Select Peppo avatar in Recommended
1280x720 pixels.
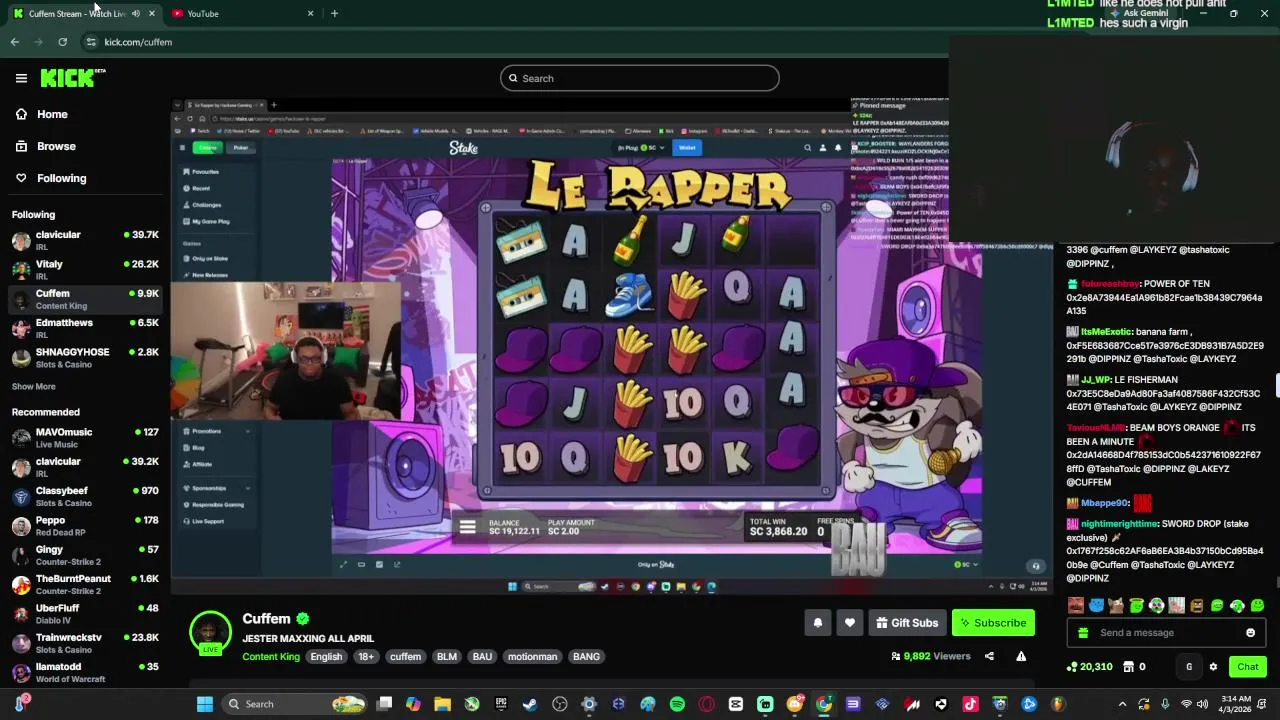tap(21, 525)
